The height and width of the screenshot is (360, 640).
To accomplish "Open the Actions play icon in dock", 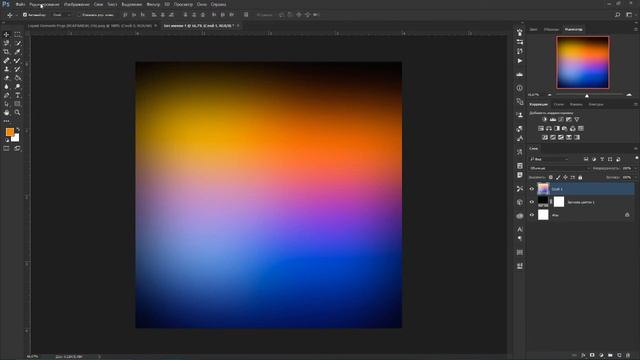I will click(x=520, y=61).
